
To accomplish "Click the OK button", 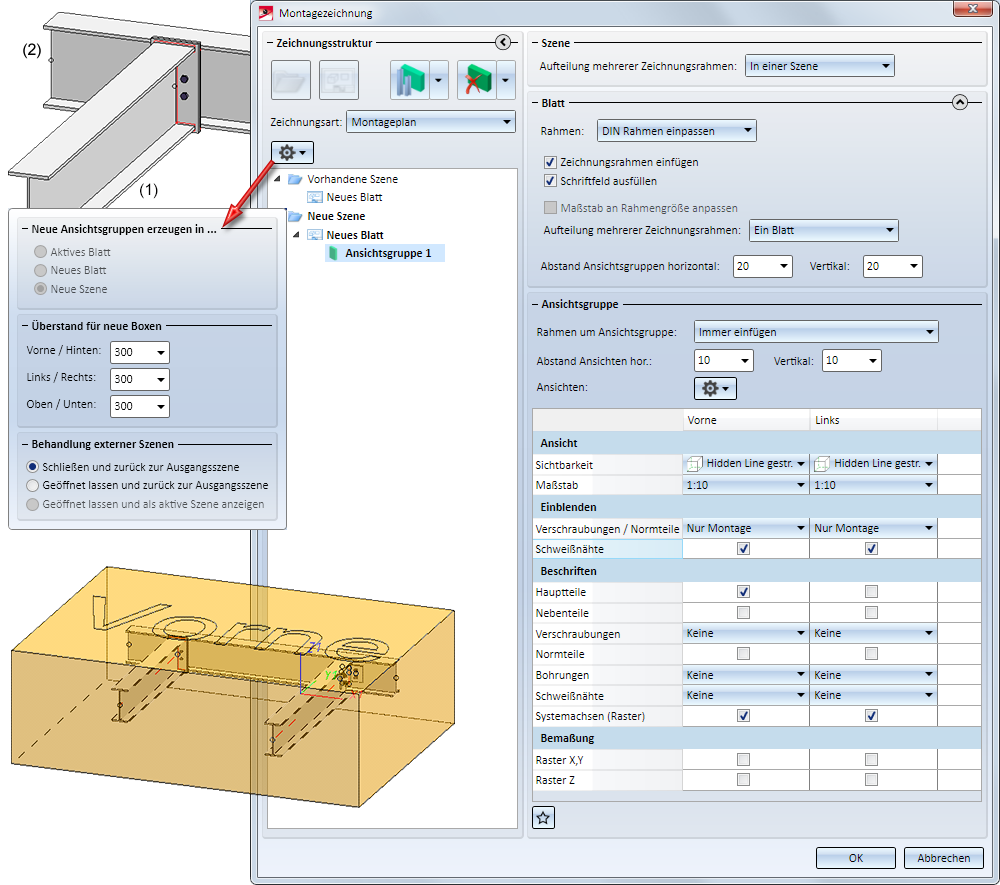I will tap(855, 858).
